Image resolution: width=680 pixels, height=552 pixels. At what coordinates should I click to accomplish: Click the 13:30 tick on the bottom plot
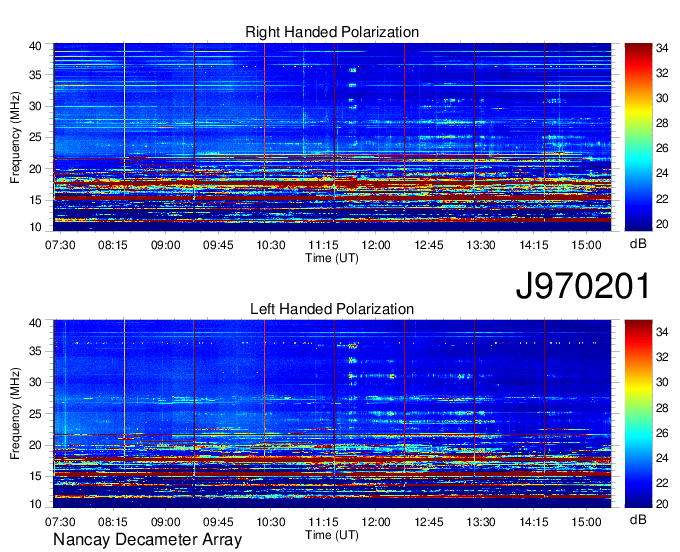pos(481,522)
